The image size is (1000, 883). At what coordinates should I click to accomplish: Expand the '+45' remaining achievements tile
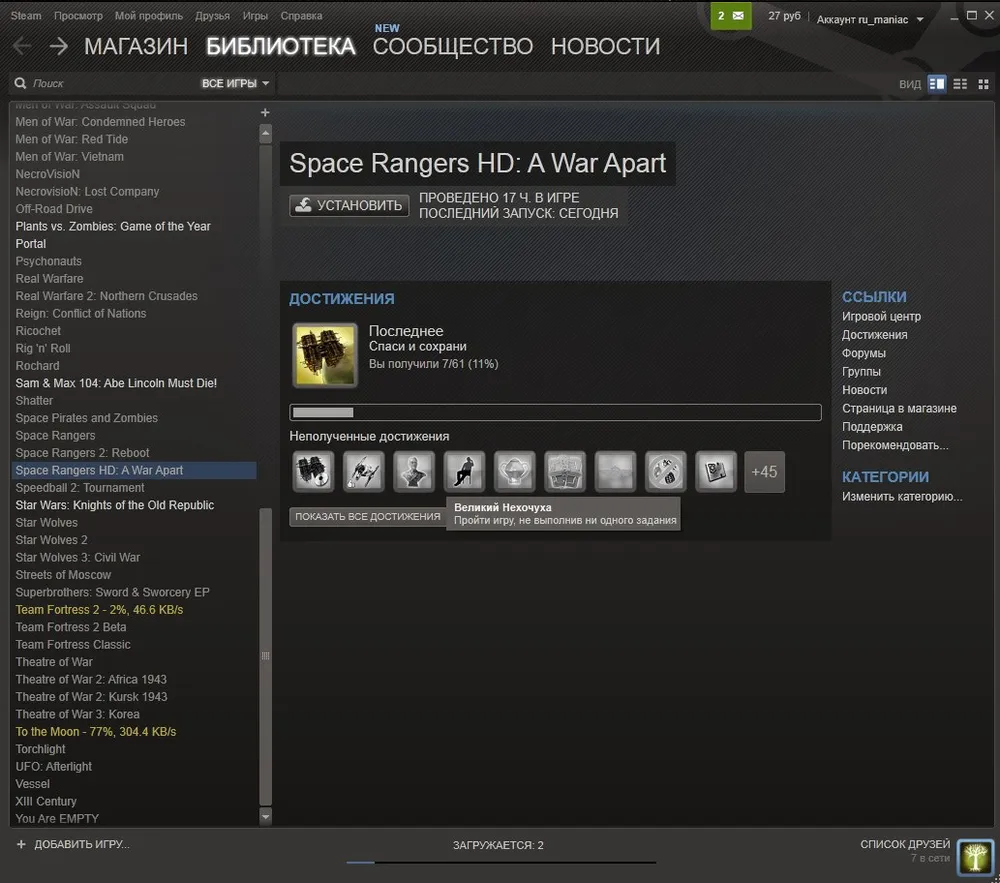(764, 471)
